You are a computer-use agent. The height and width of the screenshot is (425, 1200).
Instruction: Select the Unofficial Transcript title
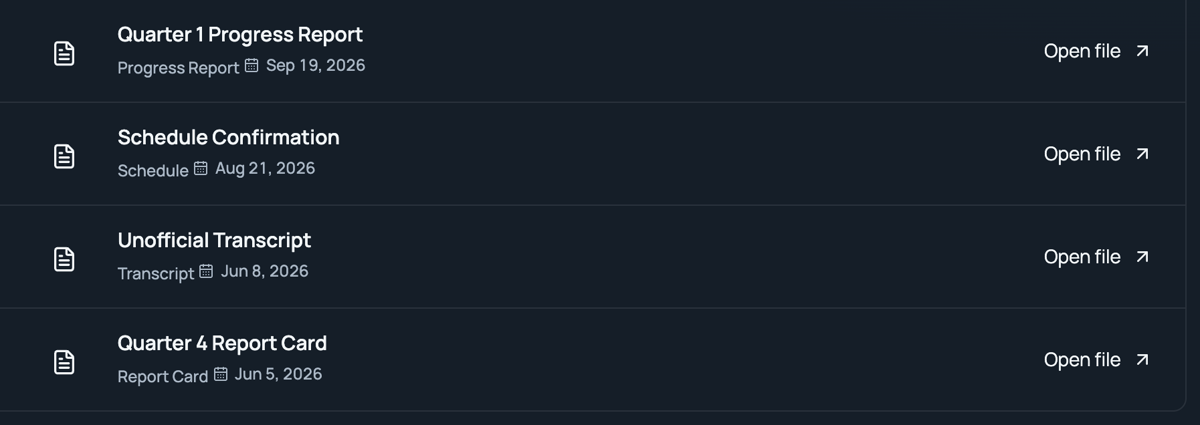click(x=214, y=241)
